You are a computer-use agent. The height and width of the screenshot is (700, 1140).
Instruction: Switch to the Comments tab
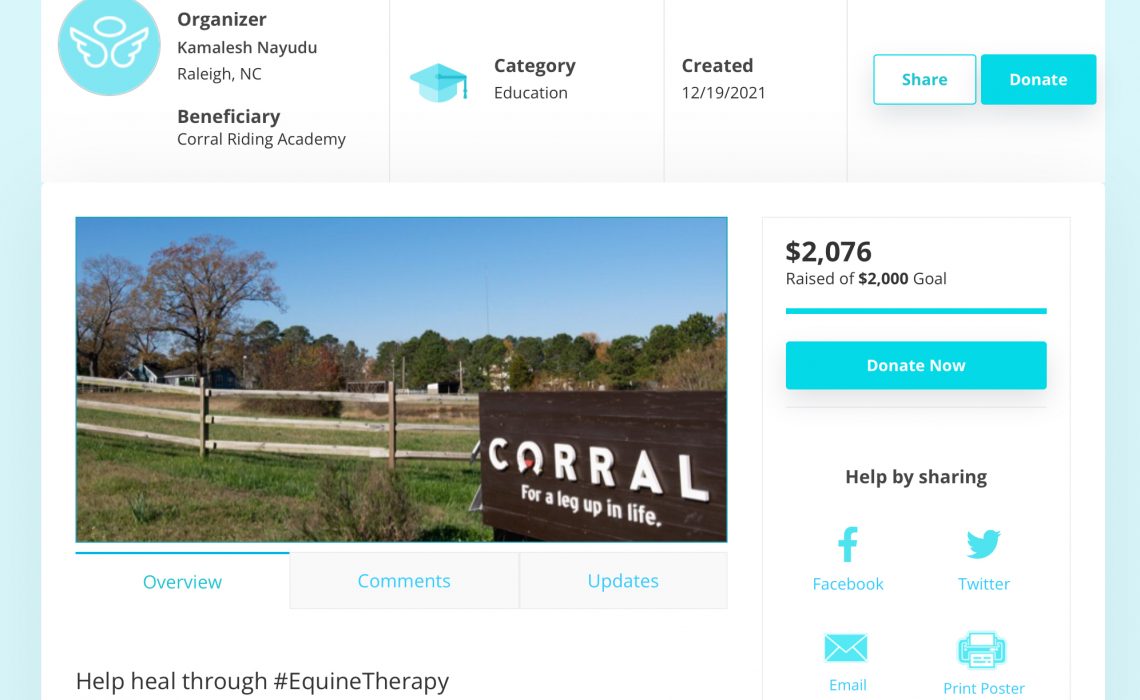[x=404, y=581]
